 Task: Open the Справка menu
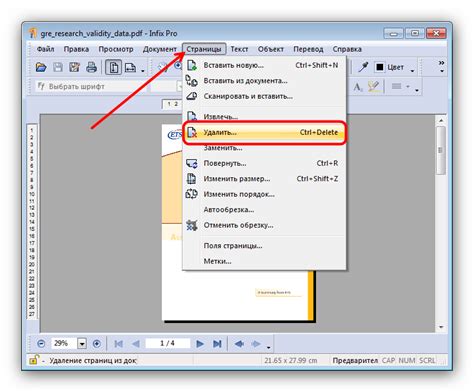coord(347,49)
